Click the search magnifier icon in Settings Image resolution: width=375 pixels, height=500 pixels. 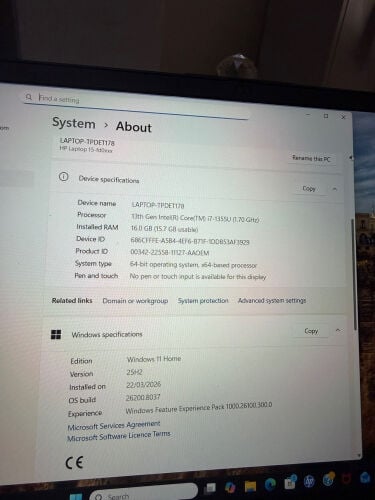[x=29, y=97]
